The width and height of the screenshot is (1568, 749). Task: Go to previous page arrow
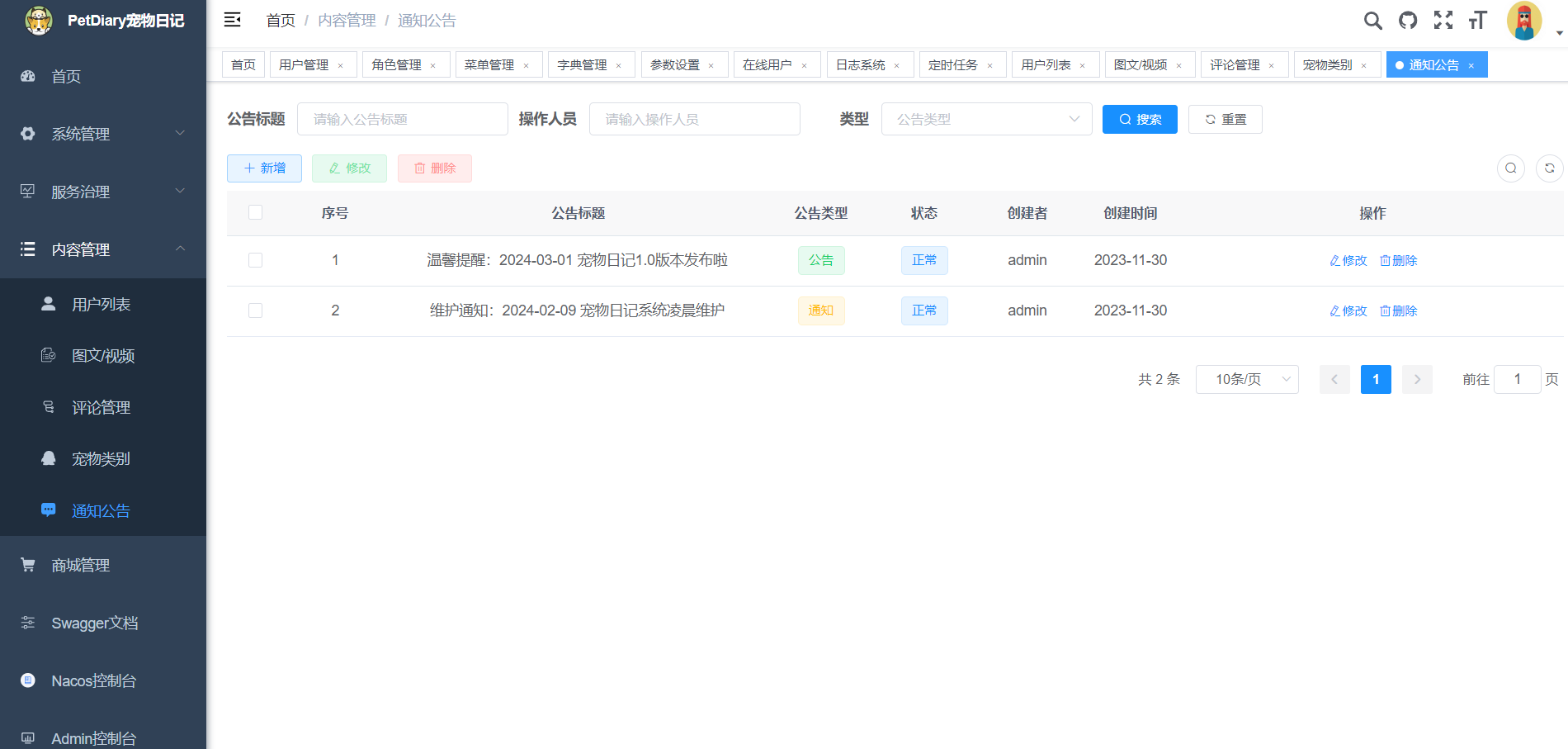click(x=1334, y=379)
